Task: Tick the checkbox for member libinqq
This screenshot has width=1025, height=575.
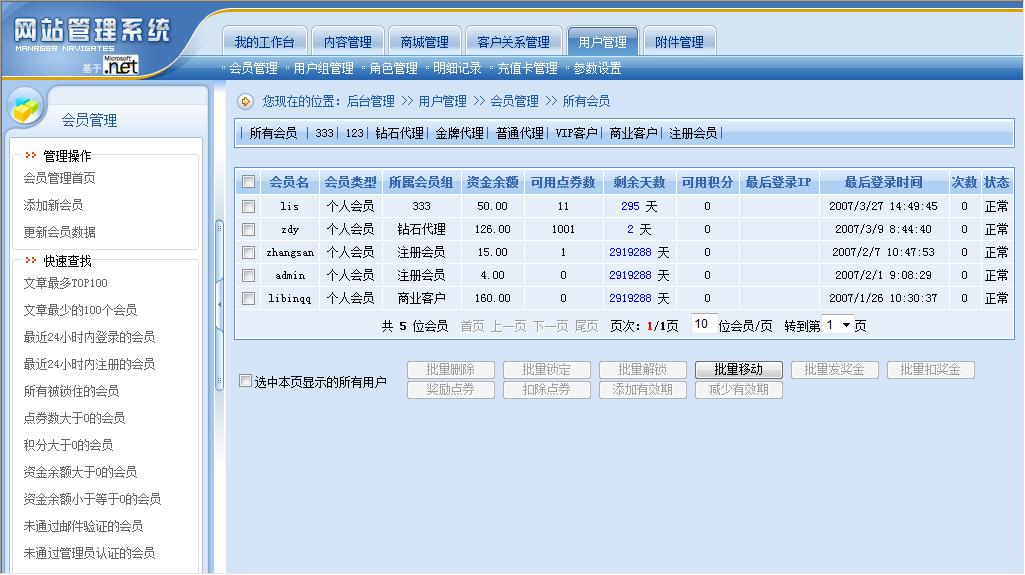Action: tap(249, 298)
